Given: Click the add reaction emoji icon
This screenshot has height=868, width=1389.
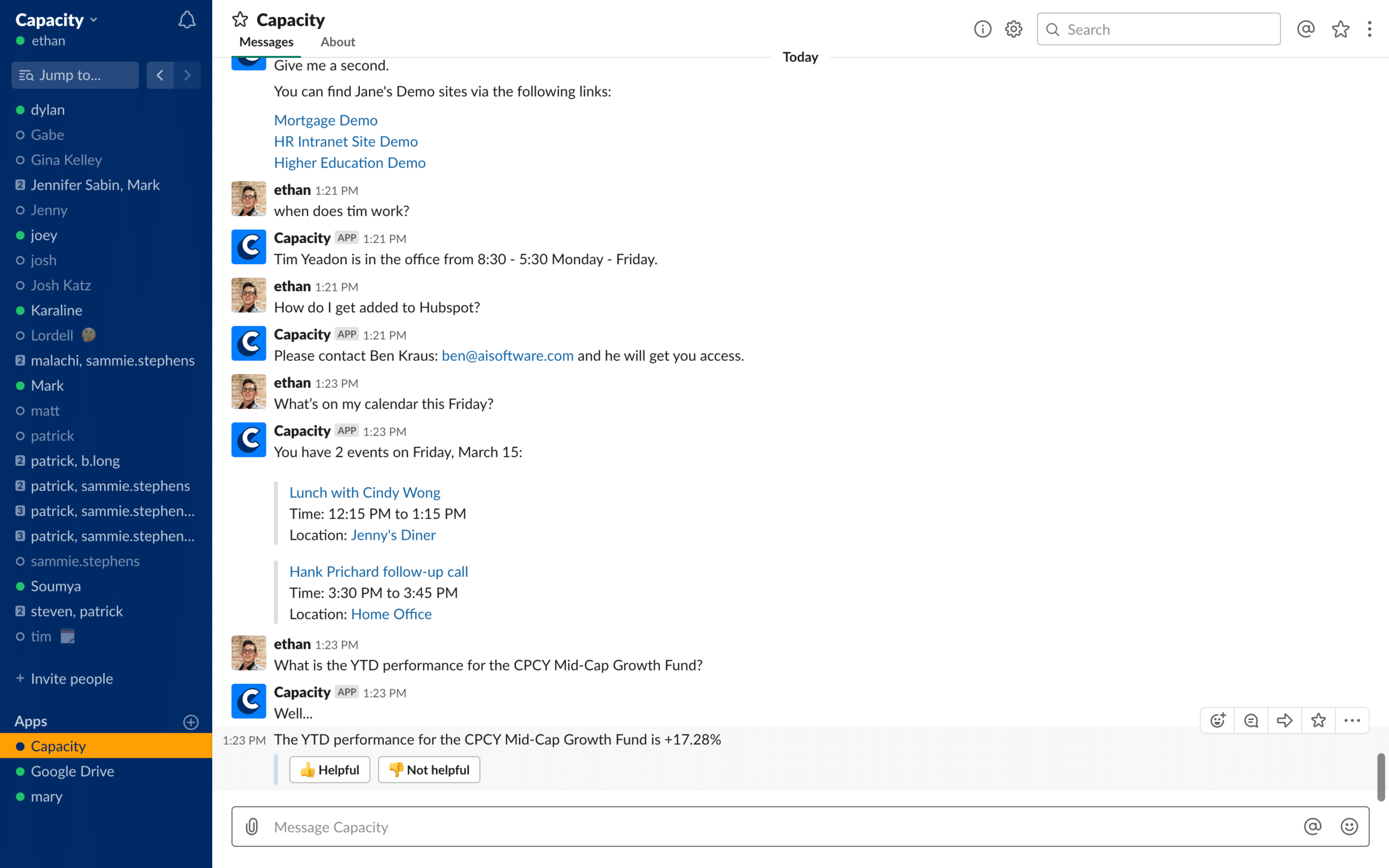Looking at the screenshot, I should pos(1218,720).
